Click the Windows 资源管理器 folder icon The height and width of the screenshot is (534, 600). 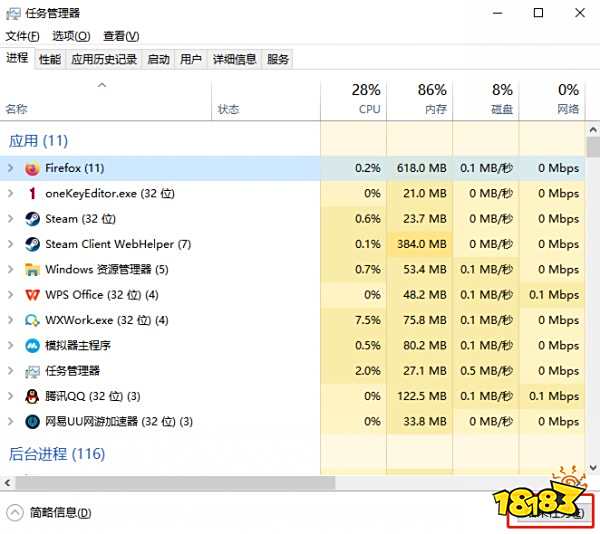(32, 270)
